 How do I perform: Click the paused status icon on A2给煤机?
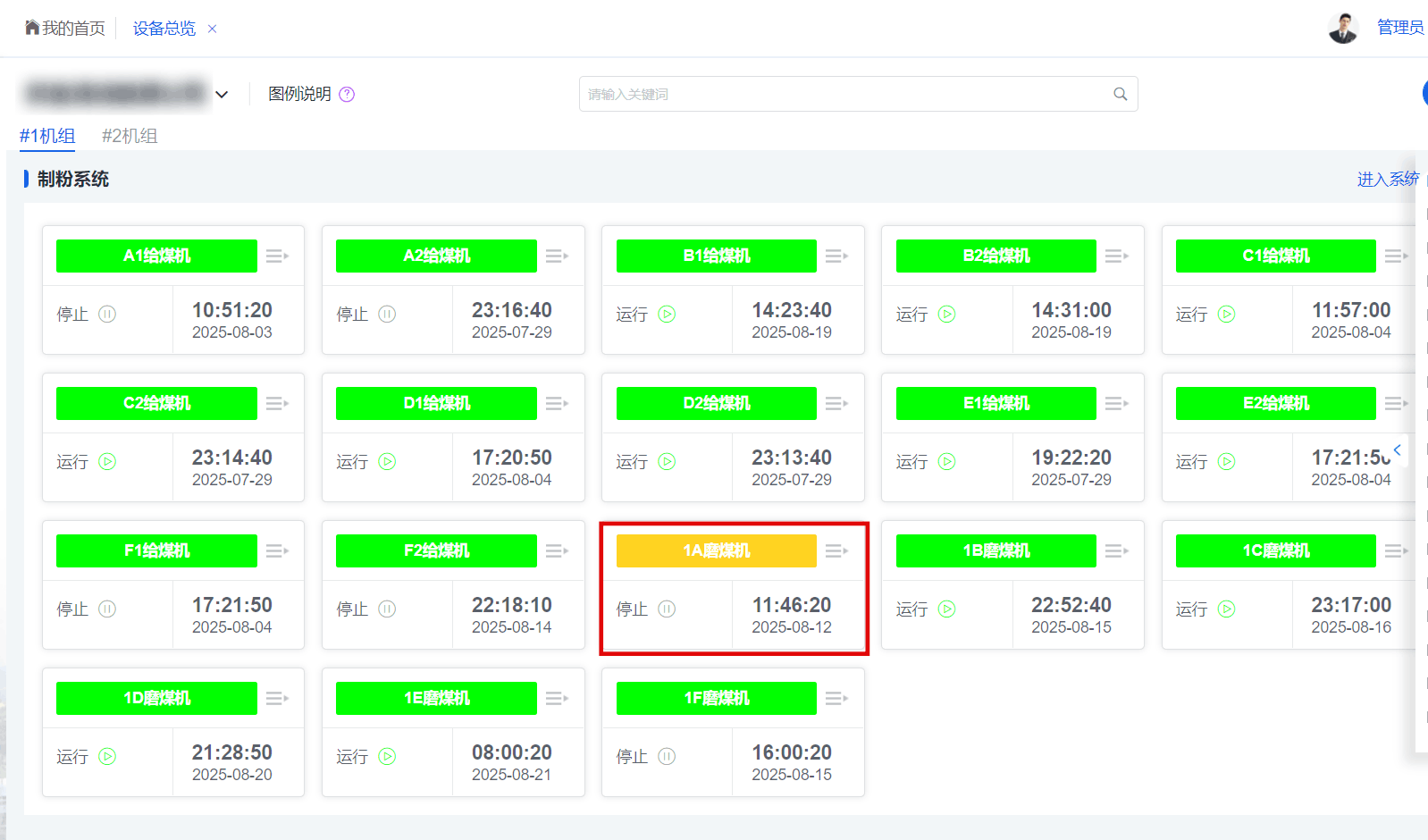pyautogui.click(x=387, y=315)
